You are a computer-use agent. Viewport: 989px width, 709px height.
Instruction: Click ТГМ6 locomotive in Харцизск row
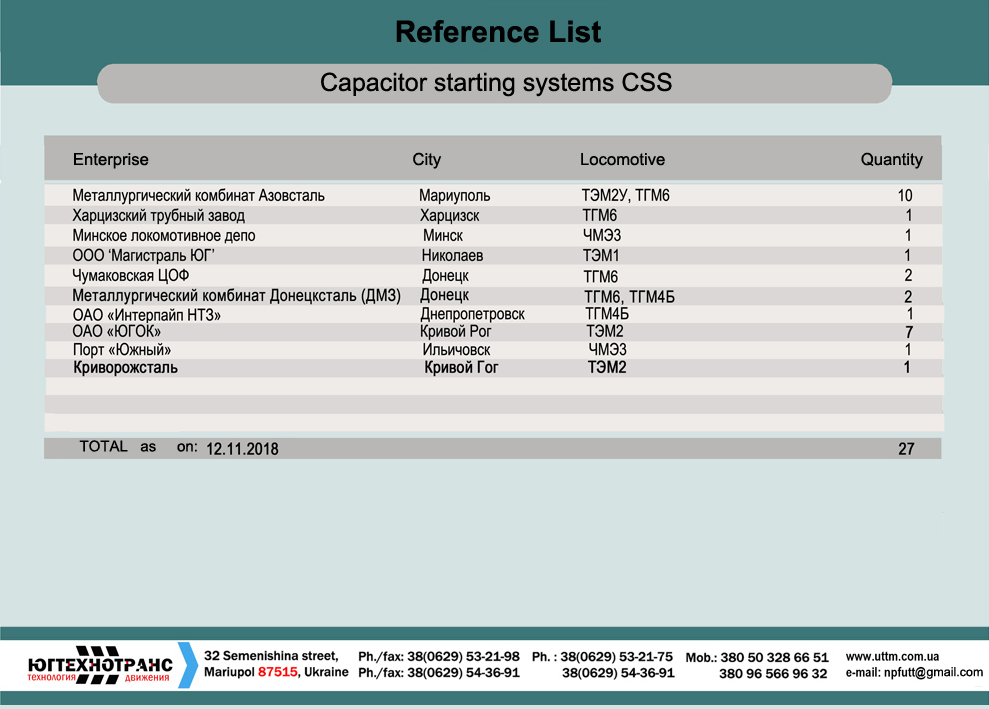coord(599,216)
